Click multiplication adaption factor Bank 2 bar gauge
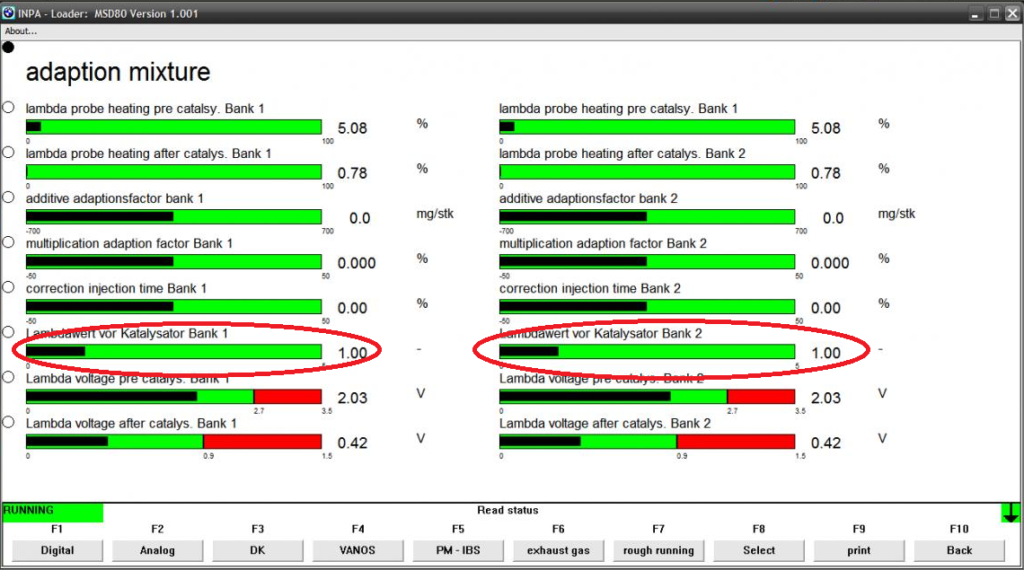Image resolution: width=1024 pixels, height=570 pixels. [x=647, y=262]
